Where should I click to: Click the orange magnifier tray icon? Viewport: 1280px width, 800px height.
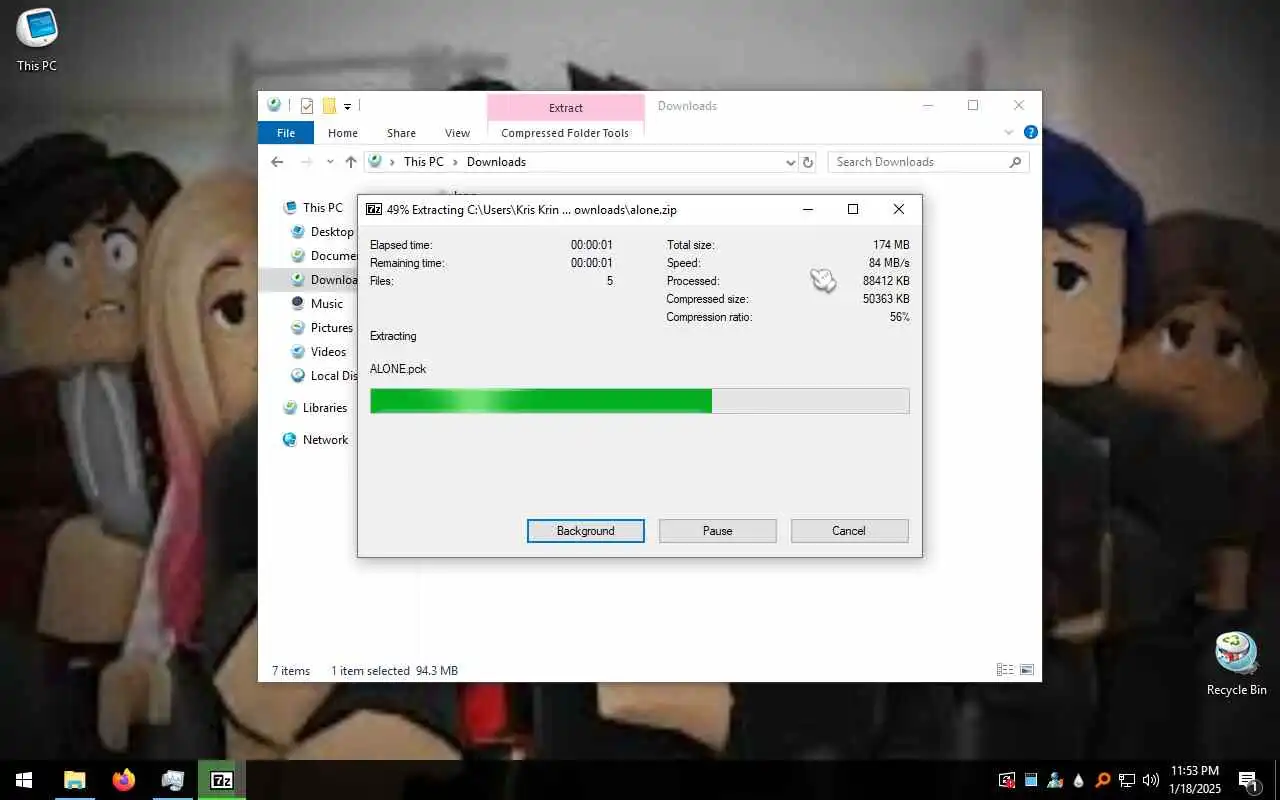tap(1102, 780)
